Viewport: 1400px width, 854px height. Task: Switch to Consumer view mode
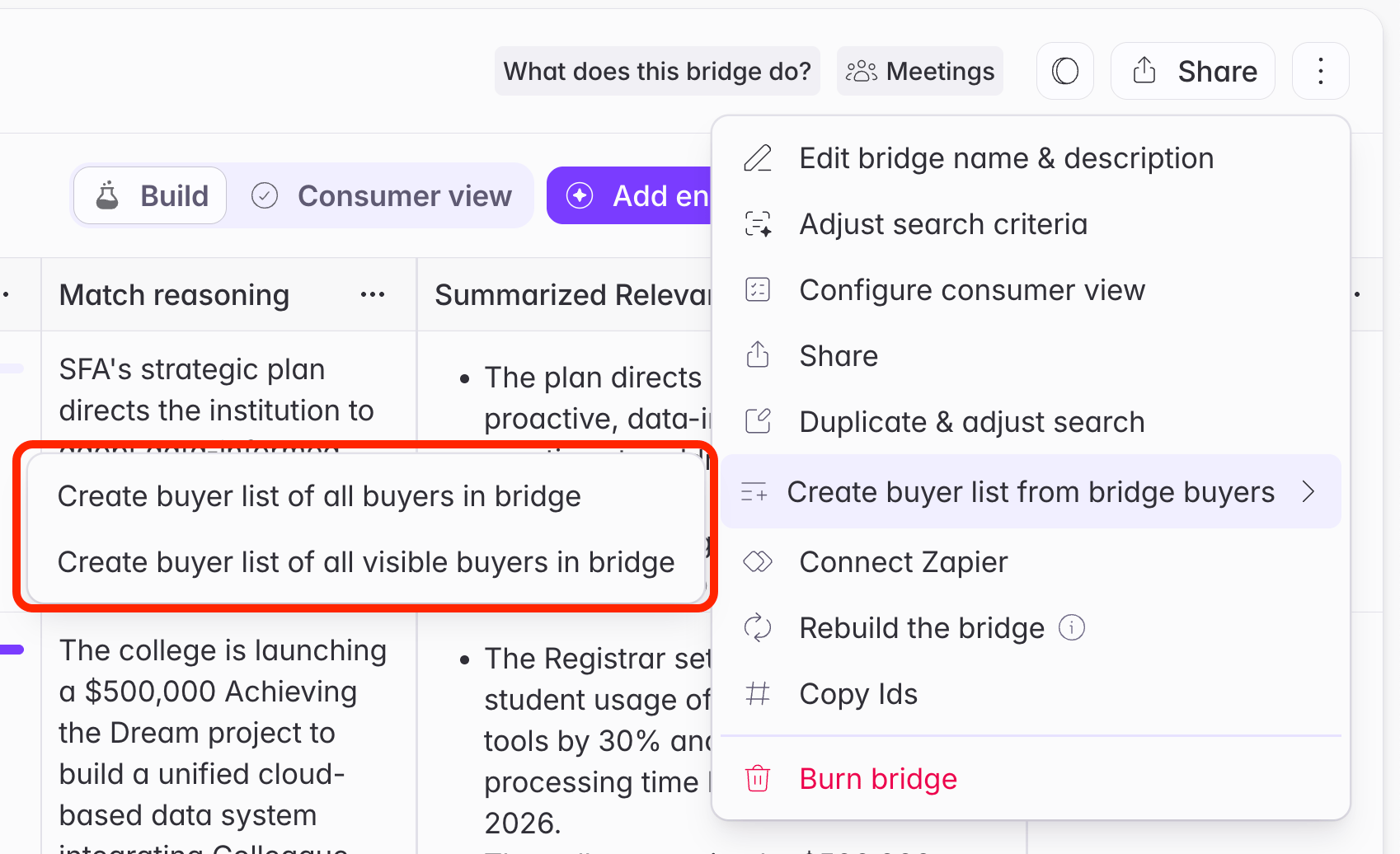[x=381, y=196]
